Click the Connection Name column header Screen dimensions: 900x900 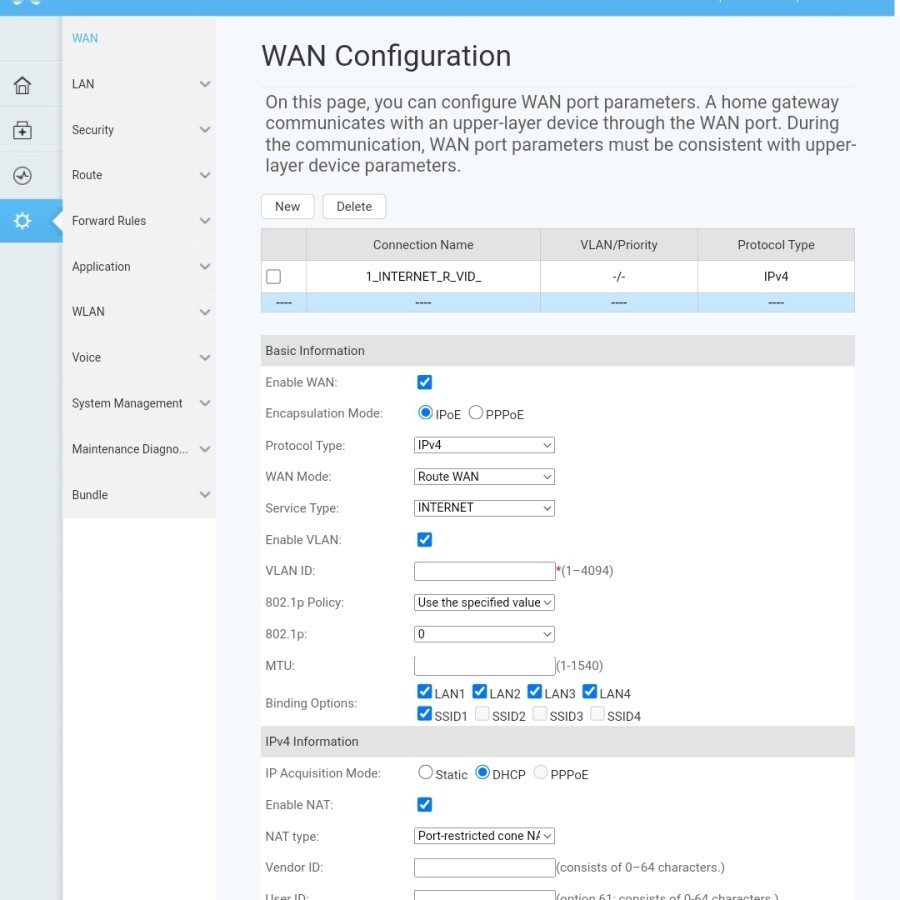click(x=424, y=245)
